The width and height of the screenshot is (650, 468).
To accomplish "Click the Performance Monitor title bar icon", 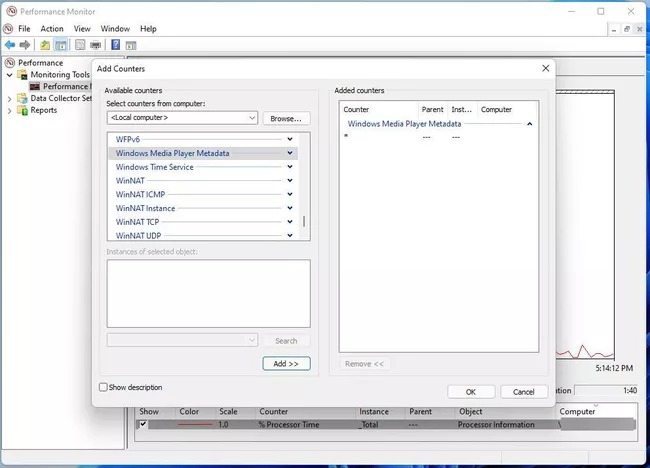I will coord(11,11).
